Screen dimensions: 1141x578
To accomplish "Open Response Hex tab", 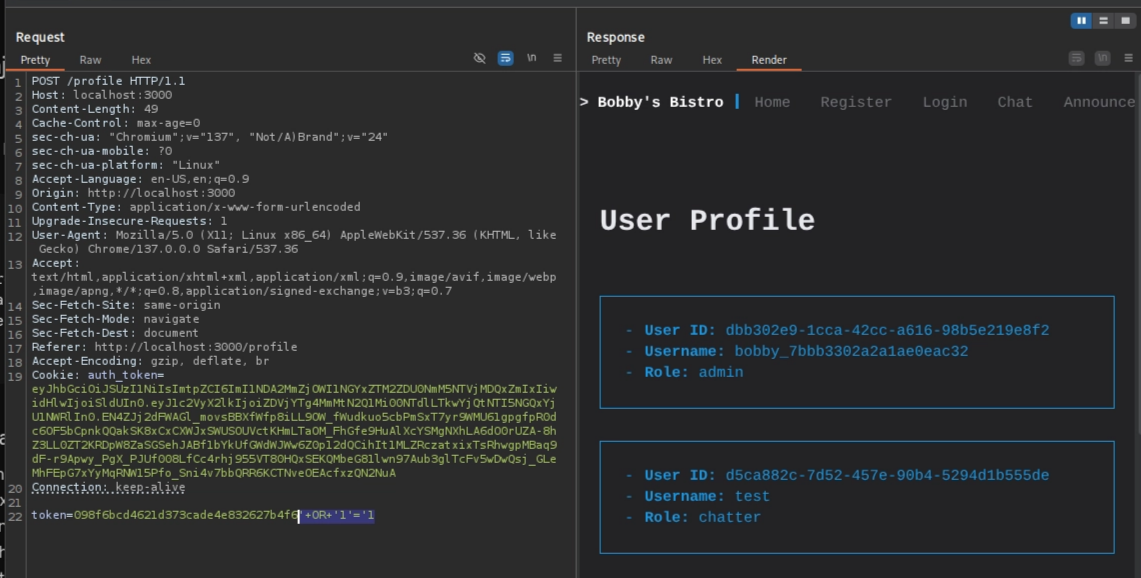I will 712,60.
